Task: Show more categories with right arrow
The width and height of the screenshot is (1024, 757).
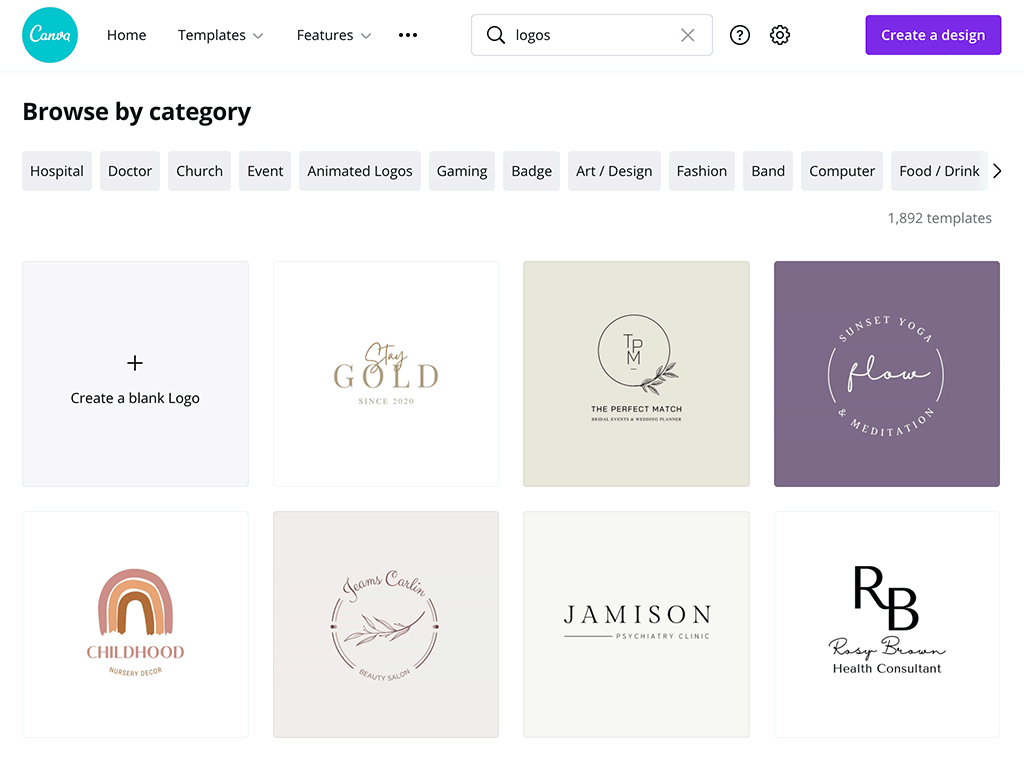Action: point(997,171)
